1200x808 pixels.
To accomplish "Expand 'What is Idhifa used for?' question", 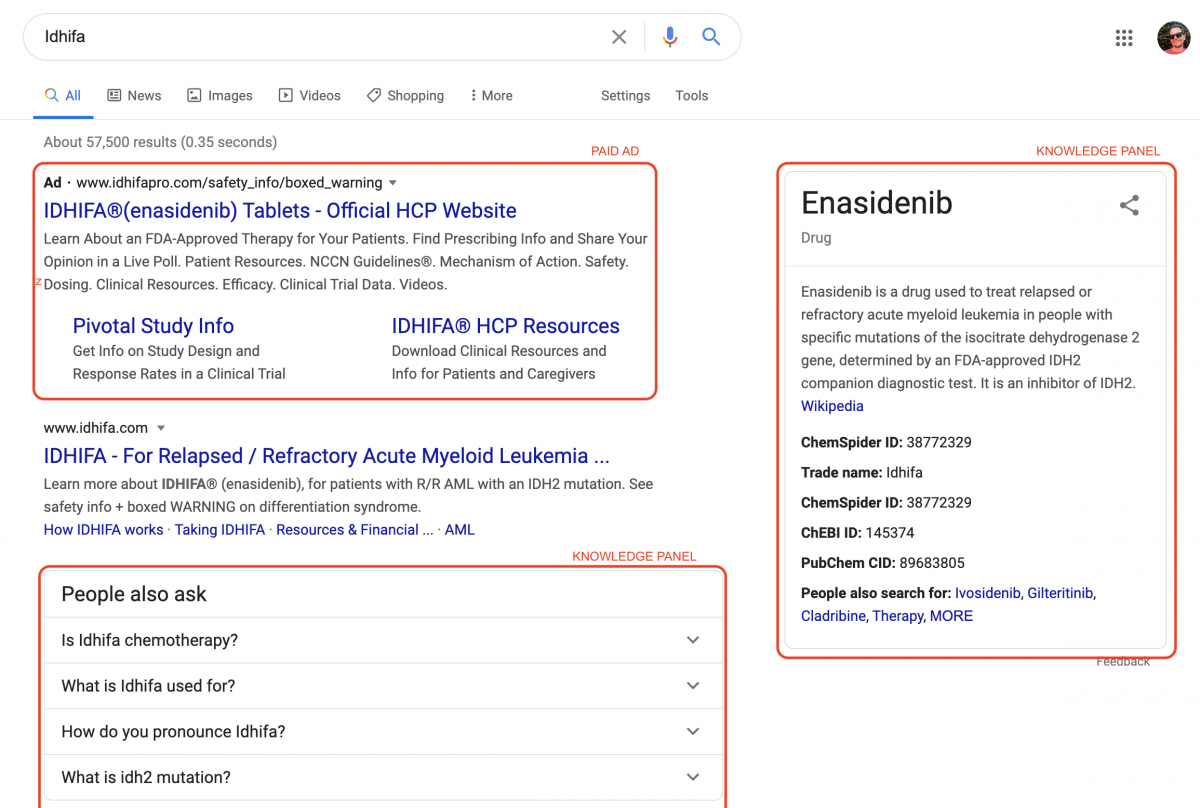I will 382,686.
